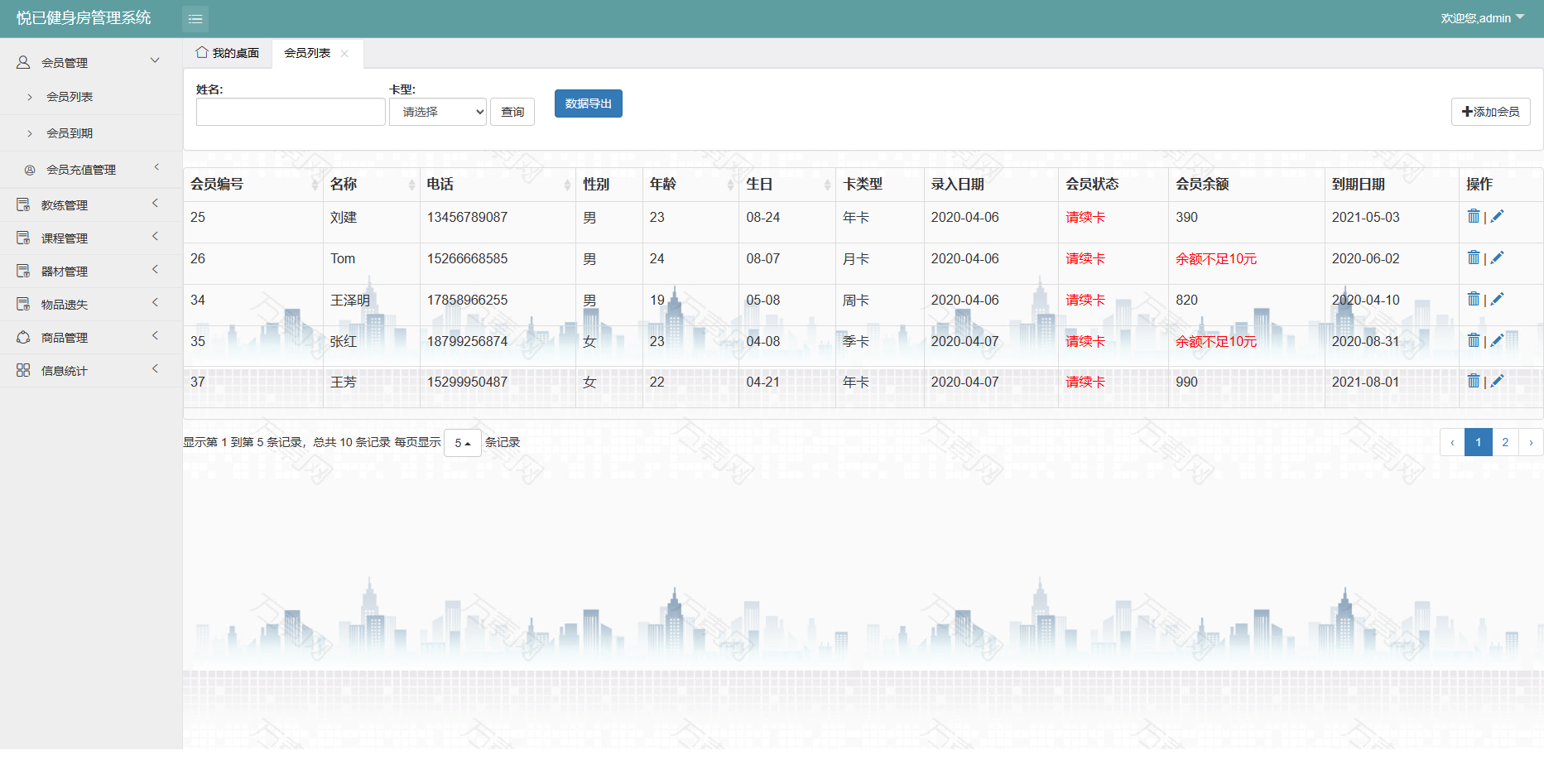This screenshot has height=784, width=1544.
Task: Sort table by 会员编号 column
Action: pyautogui.click(x=315, y=185)
